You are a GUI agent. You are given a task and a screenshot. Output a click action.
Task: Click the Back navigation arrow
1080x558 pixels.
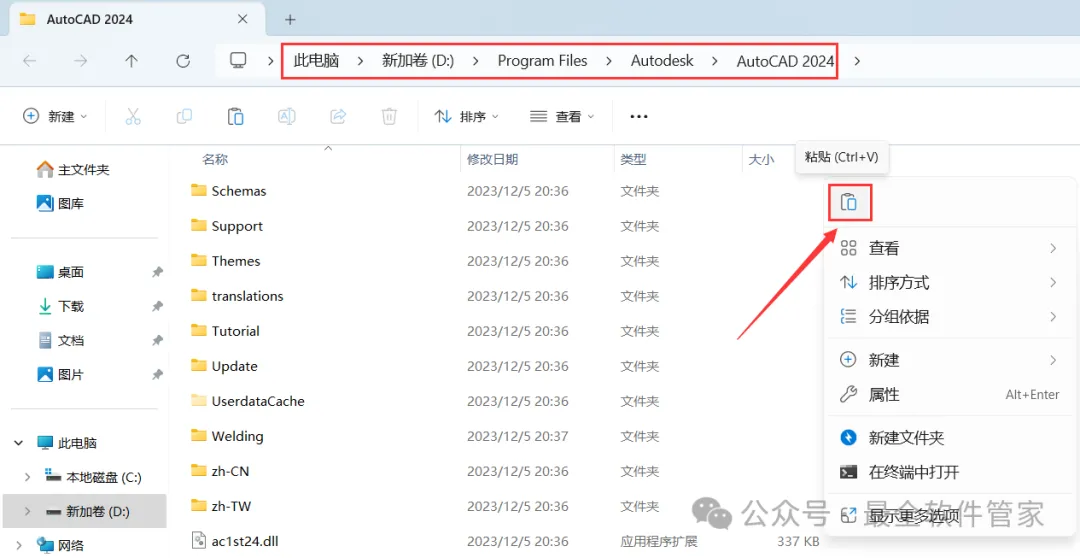30,61
